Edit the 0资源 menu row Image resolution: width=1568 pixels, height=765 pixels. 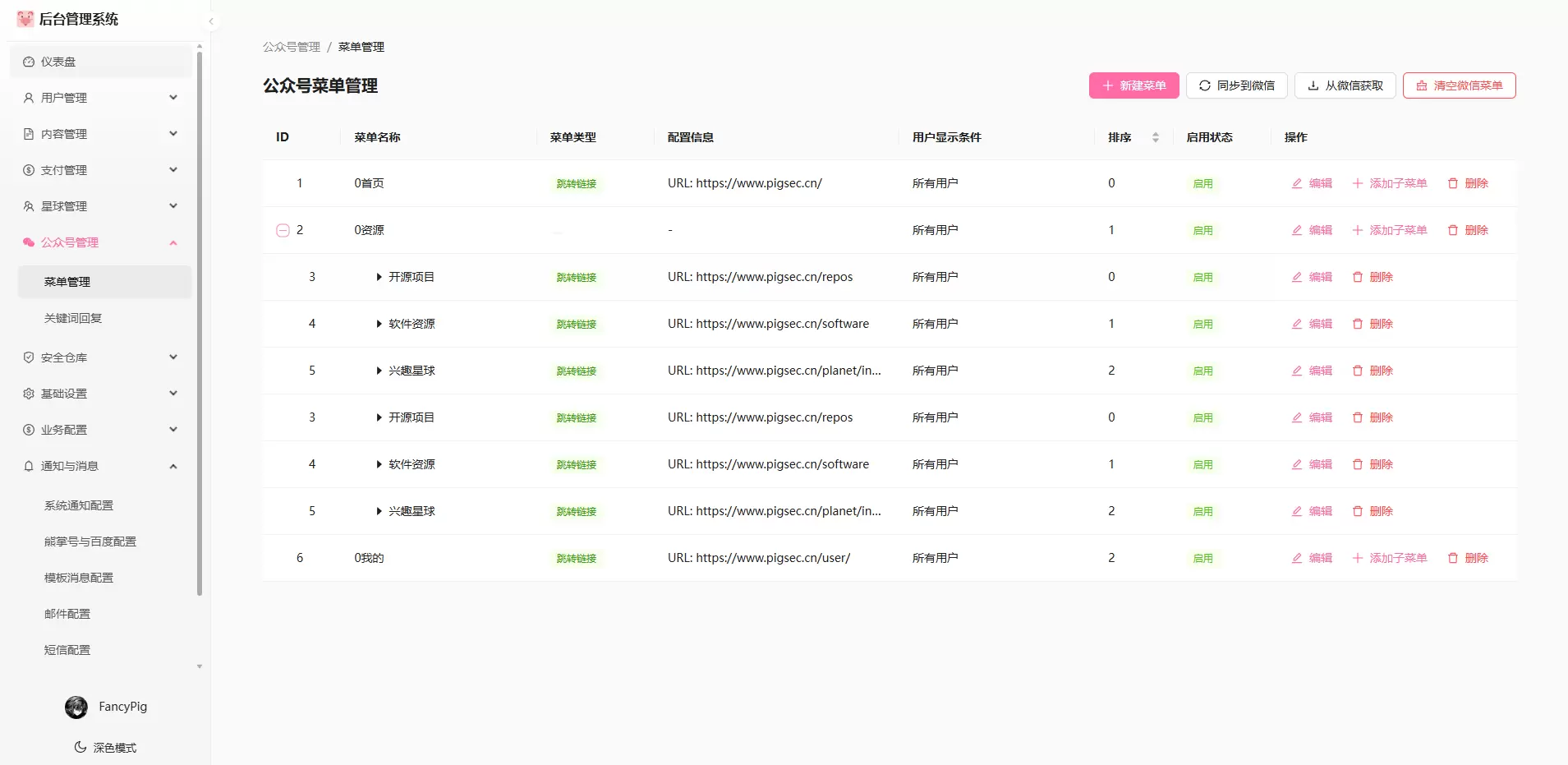click(1312, 230)
